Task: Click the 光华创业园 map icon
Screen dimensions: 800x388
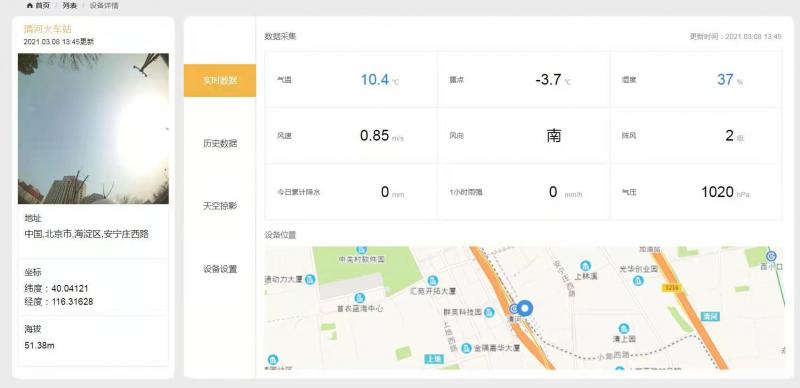Action: pyautogui.click(x=638, y=280)
